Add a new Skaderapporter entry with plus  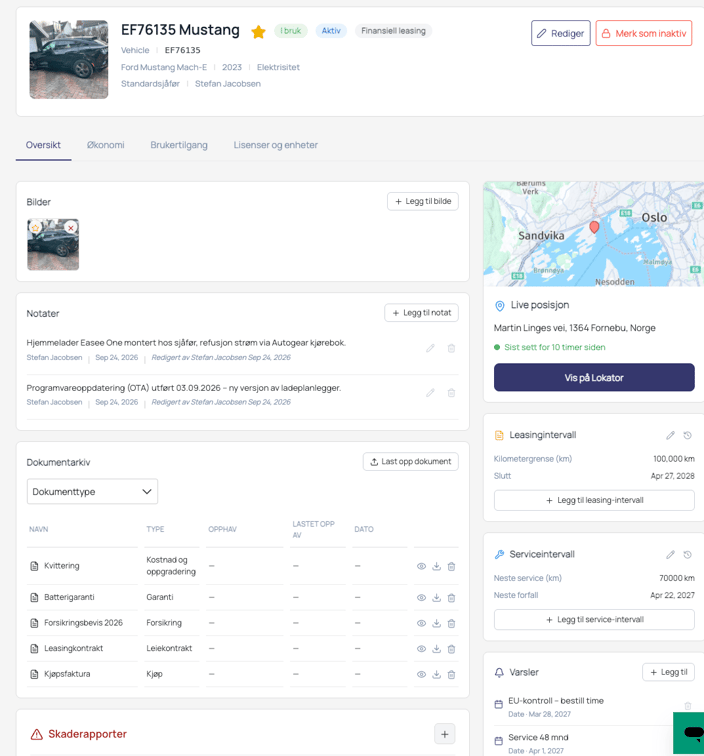(x=445, y=734)
